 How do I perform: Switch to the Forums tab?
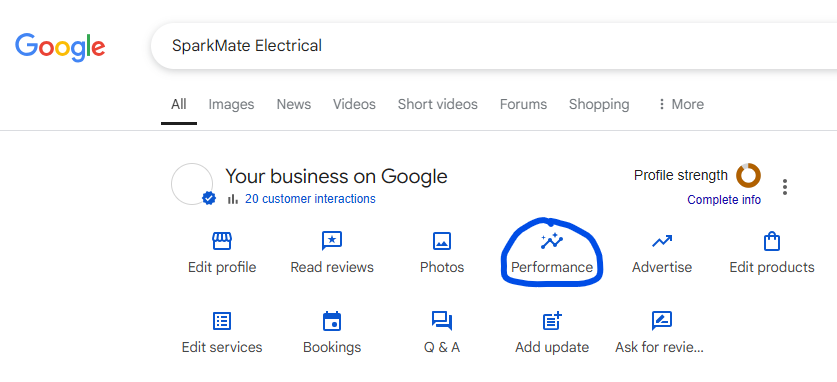[523, 104]
